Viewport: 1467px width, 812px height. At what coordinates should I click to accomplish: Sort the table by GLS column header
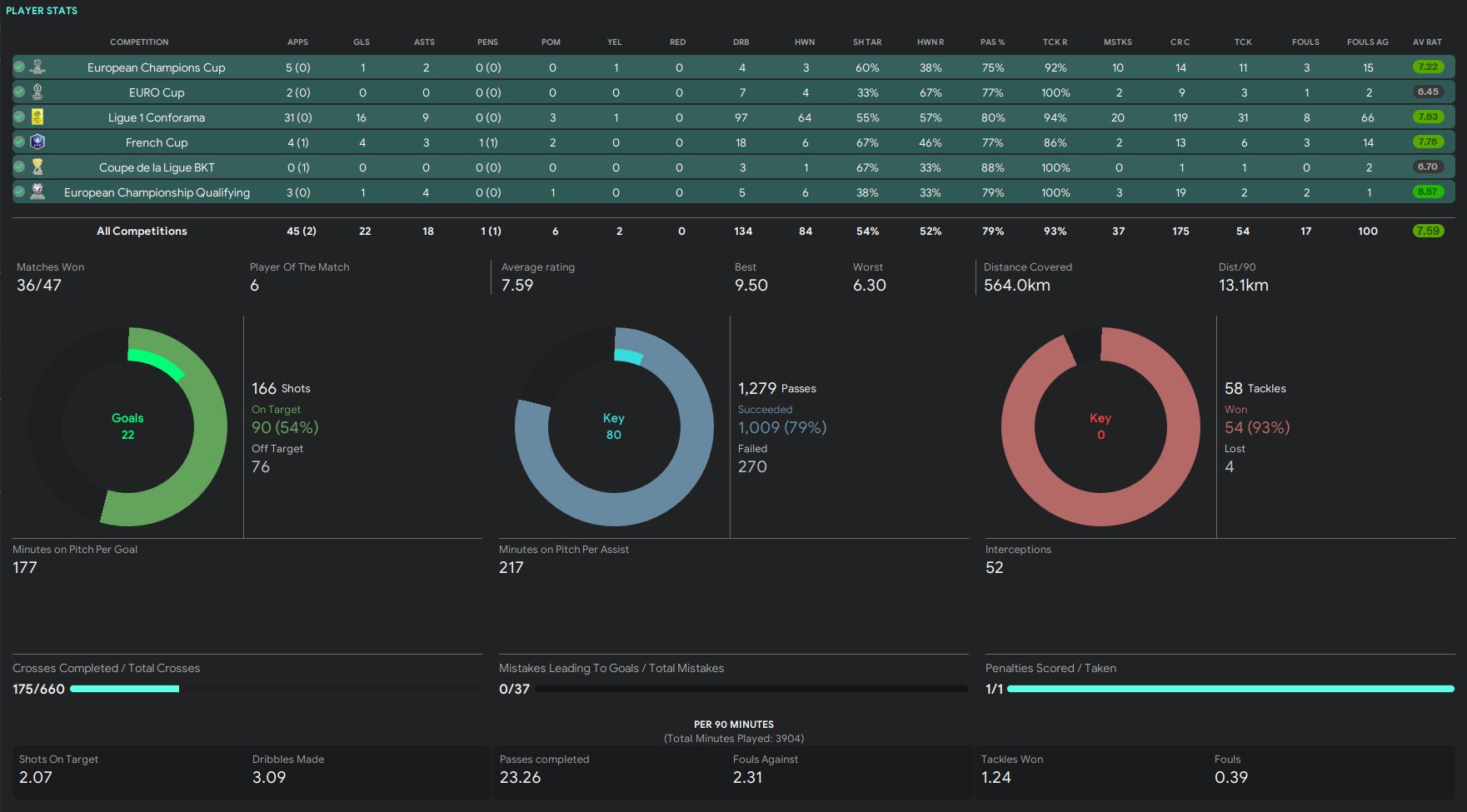point(361,42)
